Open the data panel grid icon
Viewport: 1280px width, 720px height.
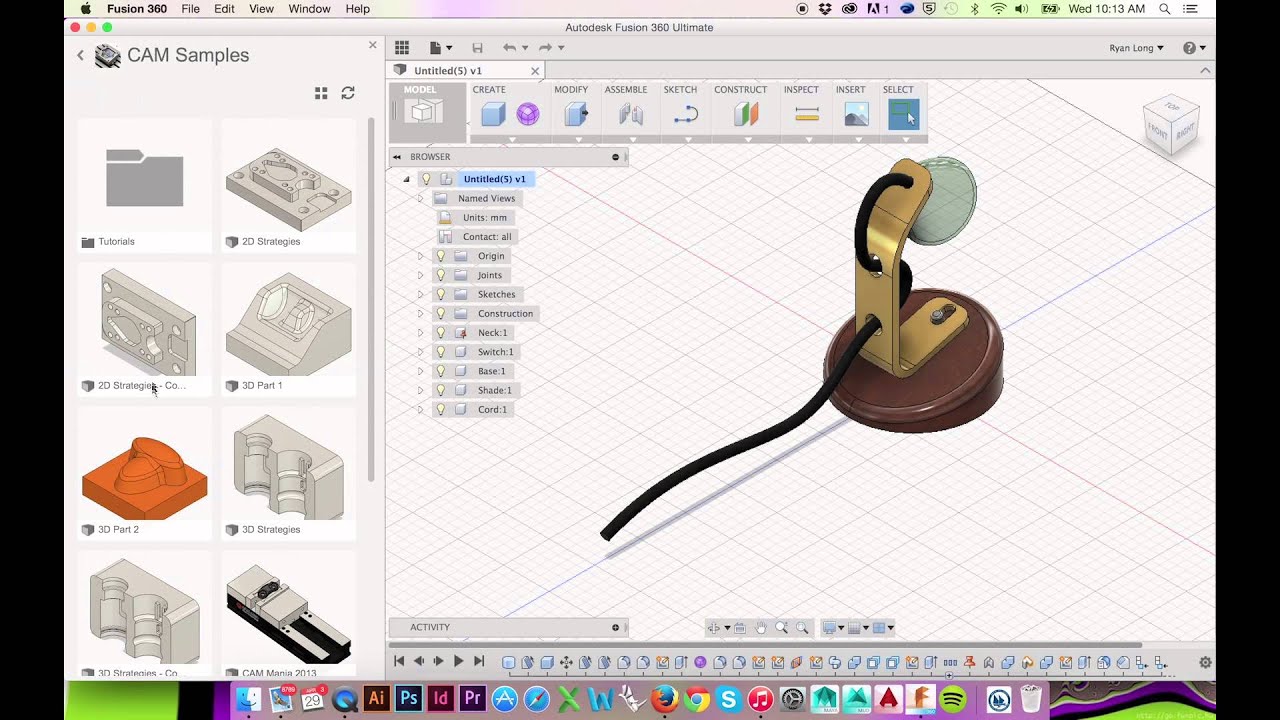coord(402,47)
